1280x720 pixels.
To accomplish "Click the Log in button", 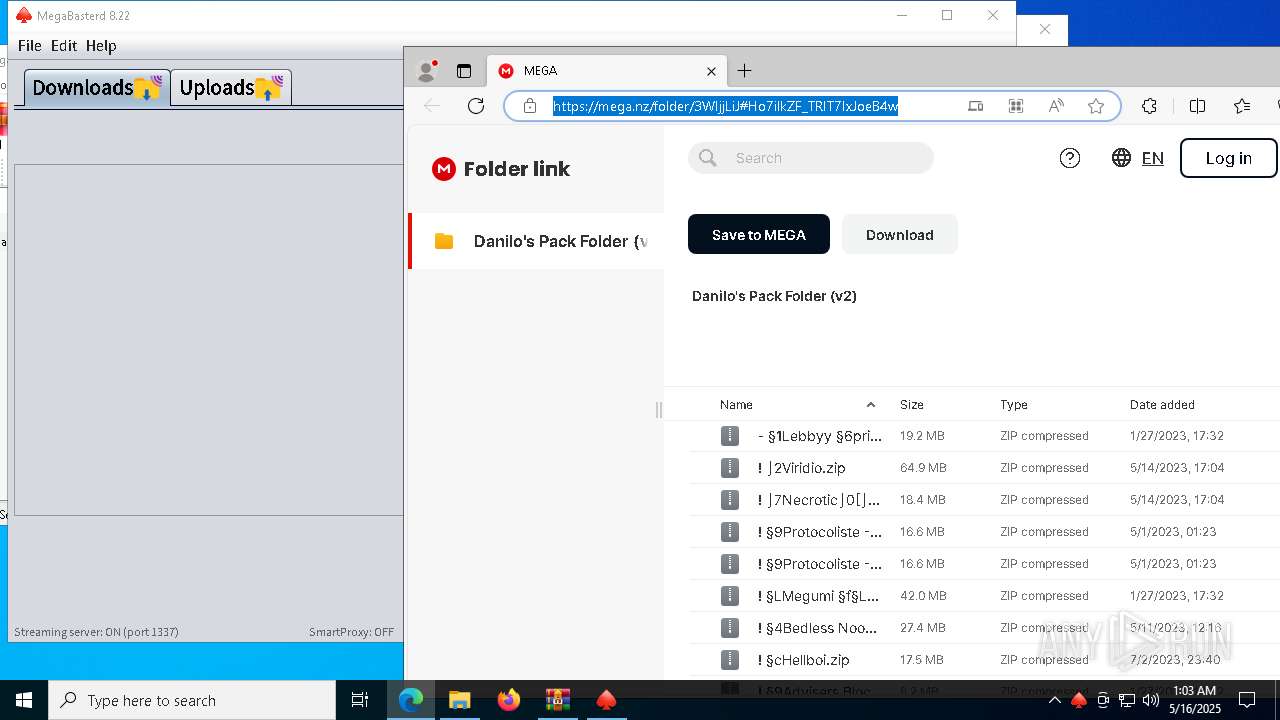I will pos(1228,158).
